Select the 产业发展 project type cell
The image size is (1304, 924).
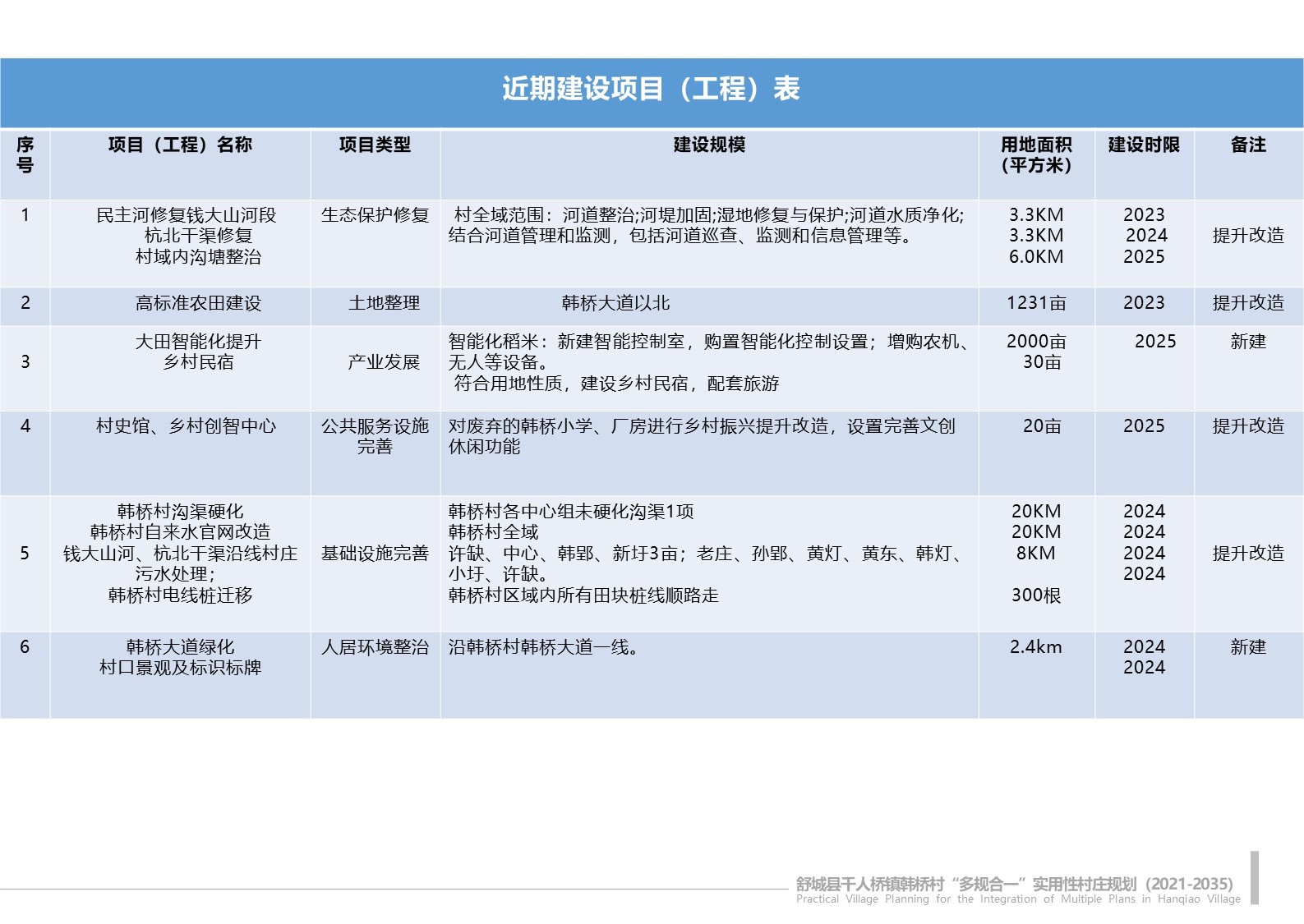coord(384,362)
